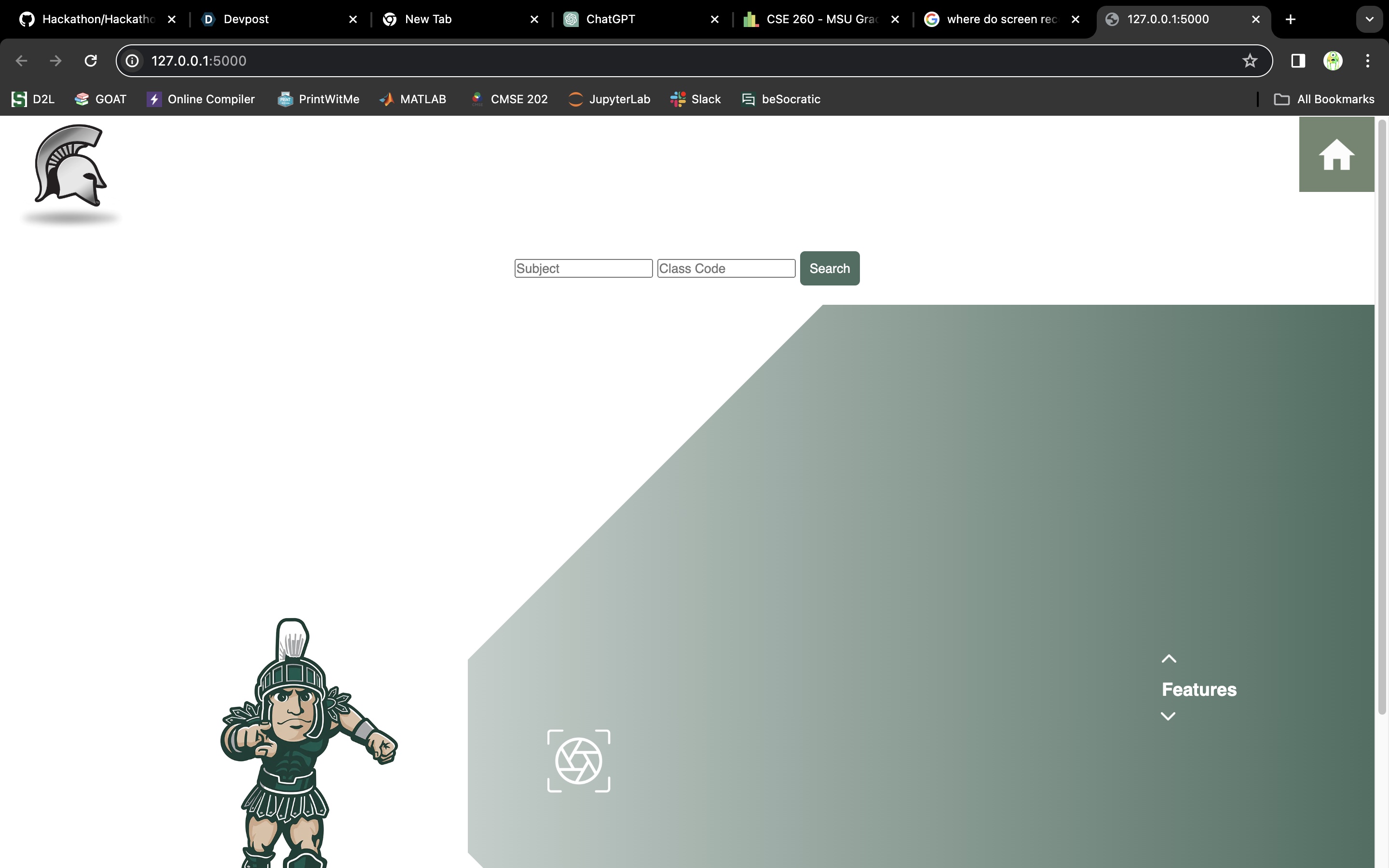
Task: Click the up chevron above Features
Action: pyautogui.click(x=1169, y=659)
